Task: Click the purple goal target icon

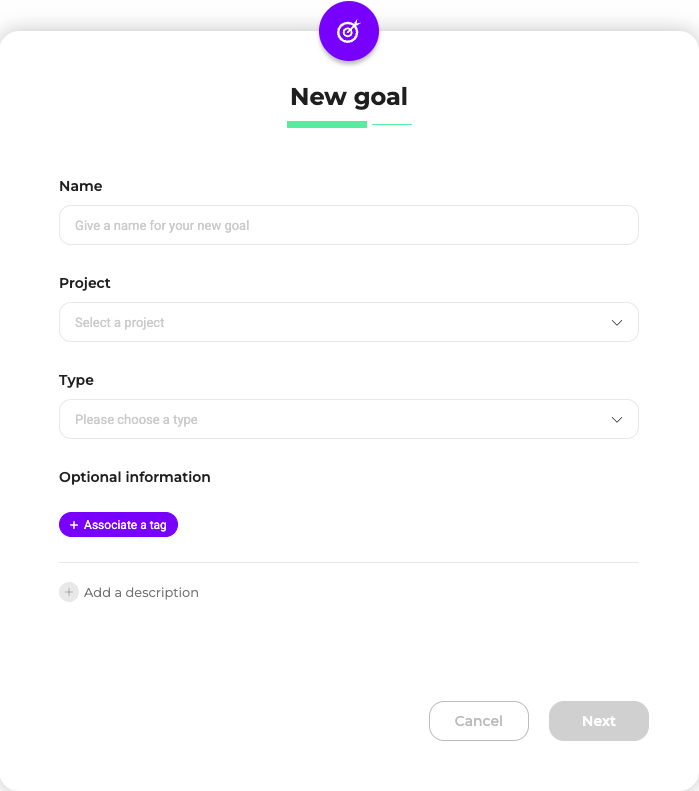Action: (348, 31)
